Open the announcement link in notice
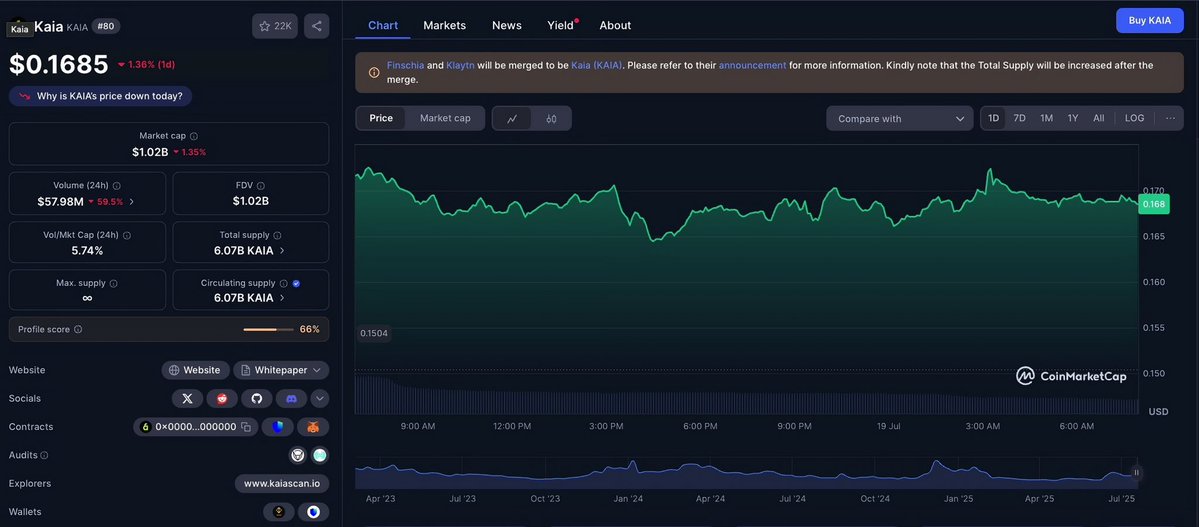 [x=752, y=66]
